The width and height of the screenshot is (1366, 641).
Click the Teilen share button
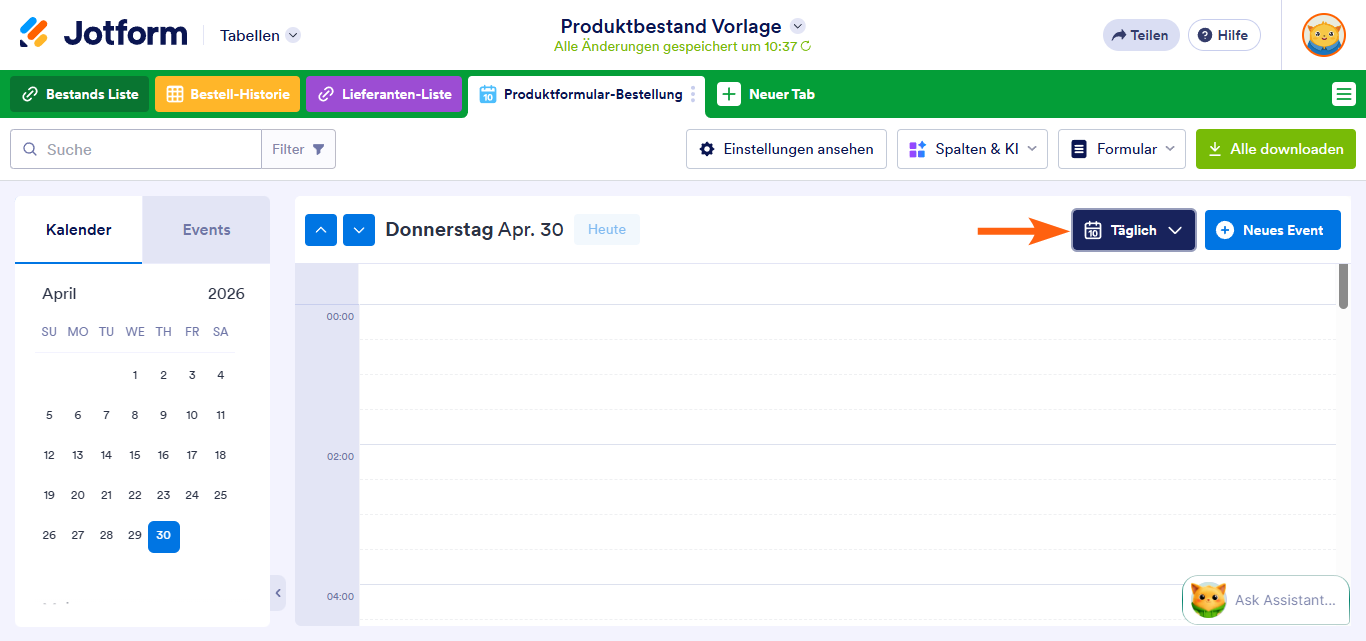click(1141, 35)
